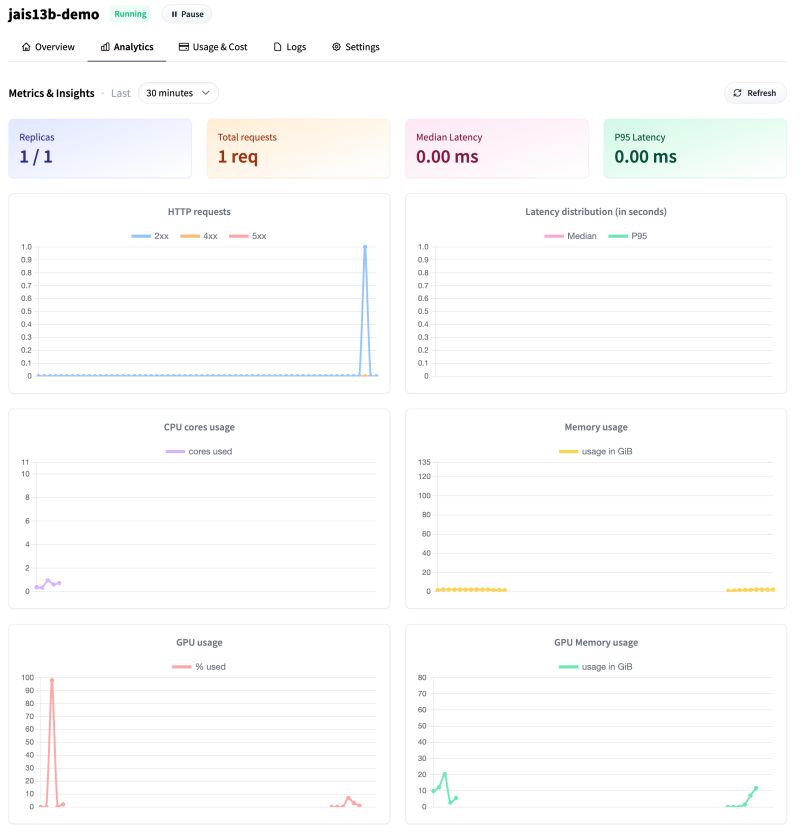This screenshot has width=800, height=833.
Task: Click the Overview home icon
Action: pos(26,47)
